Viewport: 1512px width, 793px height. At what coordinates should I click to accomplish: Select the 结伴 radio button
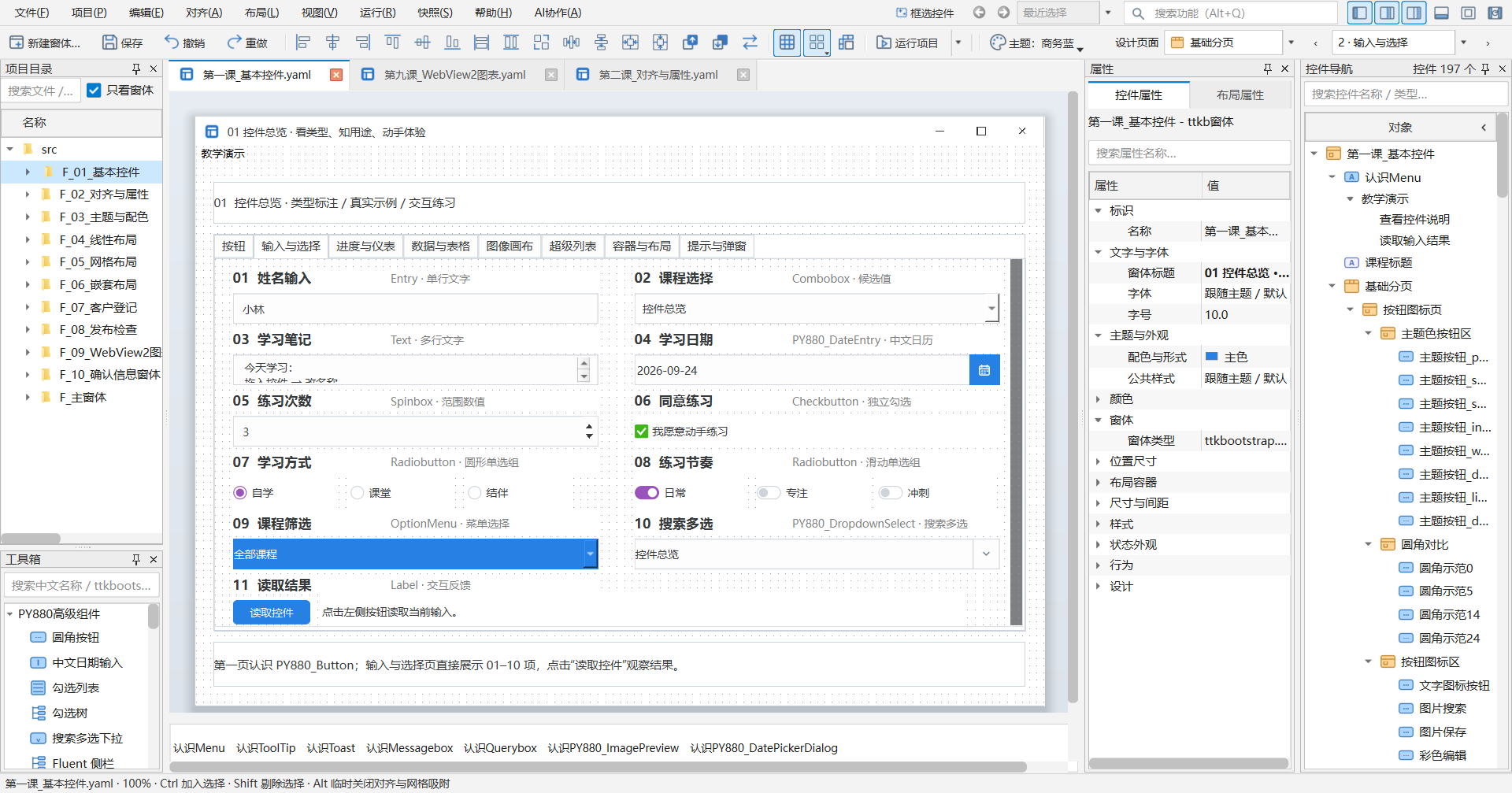pos(474,493)
